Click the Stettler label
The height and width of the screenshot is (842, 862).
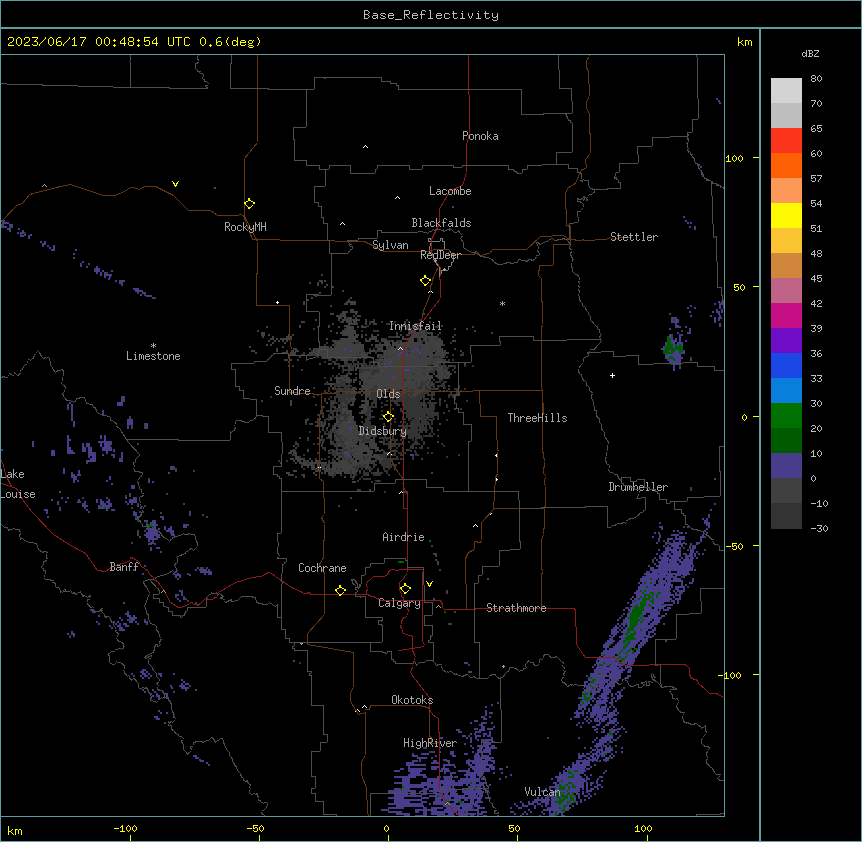(634, 237)
